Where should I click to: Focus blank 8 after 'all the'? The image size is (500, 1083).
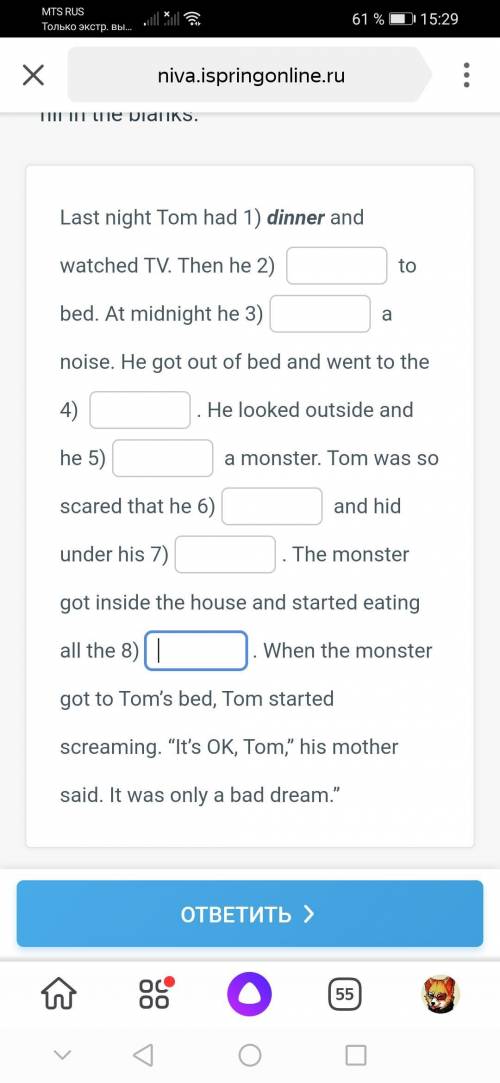click(x=196, y=651)
